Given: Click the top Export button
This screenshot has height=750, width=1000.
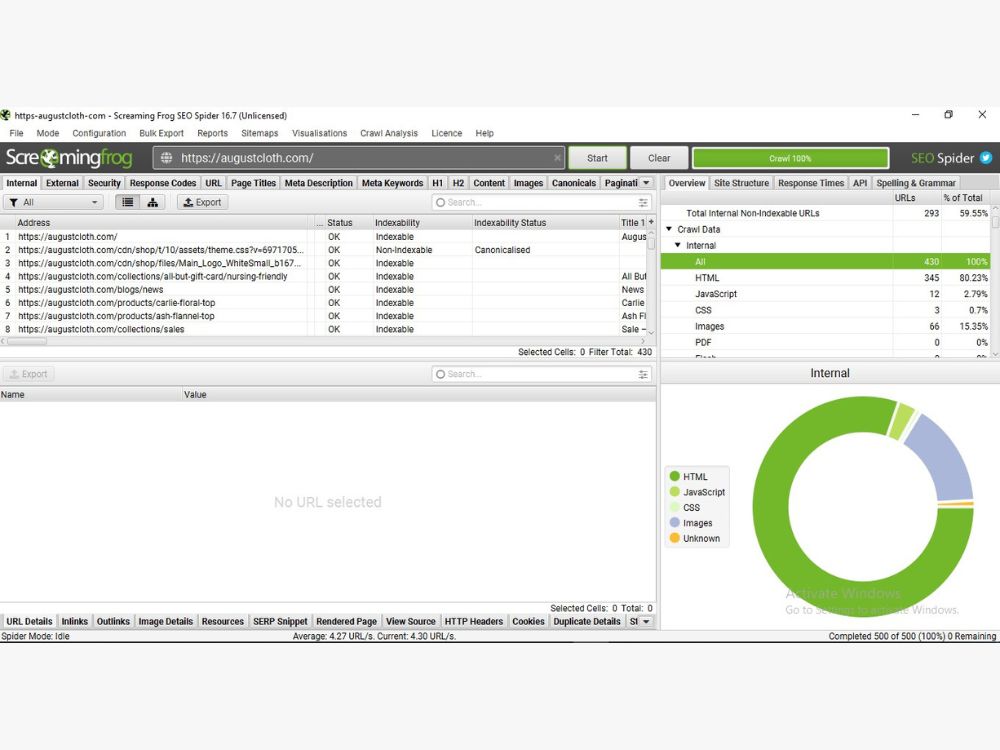Looking at the screenshot, I should click(202, 202).
